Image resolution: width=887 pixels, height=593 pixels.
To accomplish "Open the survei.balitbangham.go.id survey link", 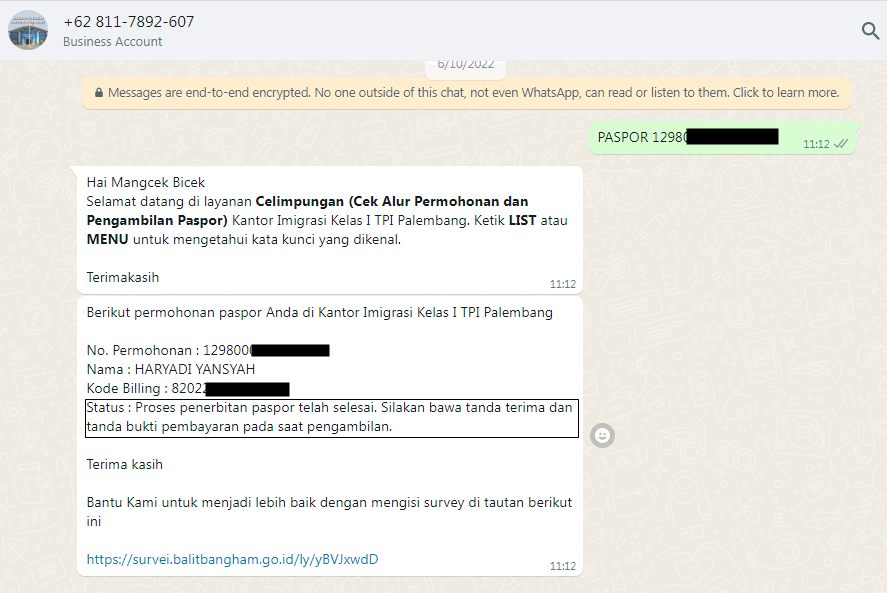I will pos(232,559).
